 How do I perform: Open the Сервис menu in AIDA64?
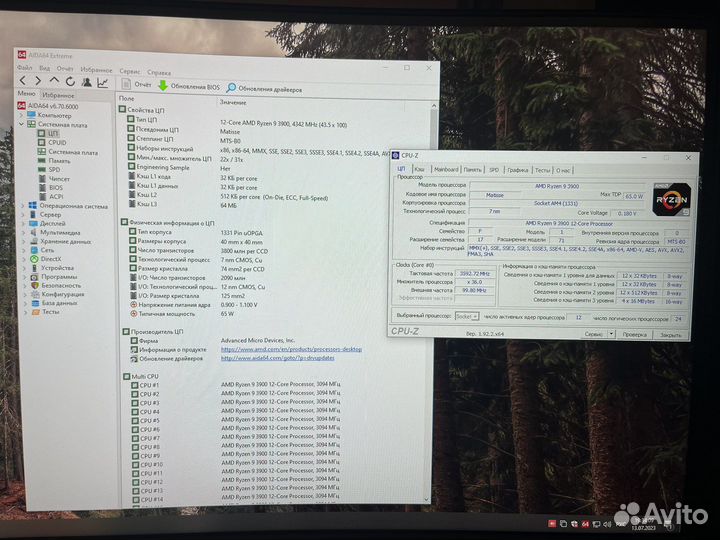click(x=130, y=71)
